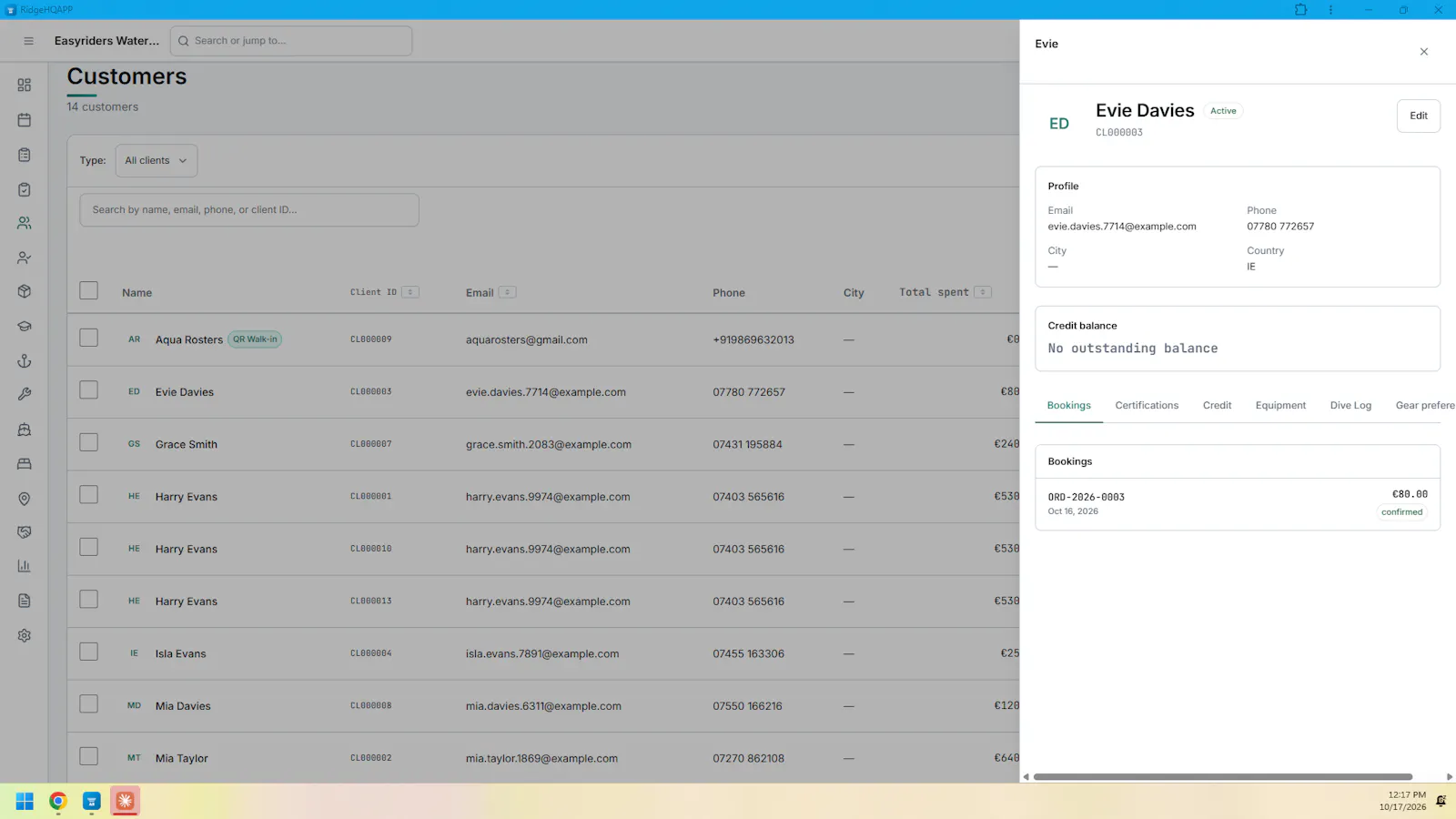Open the graduation cap courses icon
1456x819 pixels.
click(25, 327)
